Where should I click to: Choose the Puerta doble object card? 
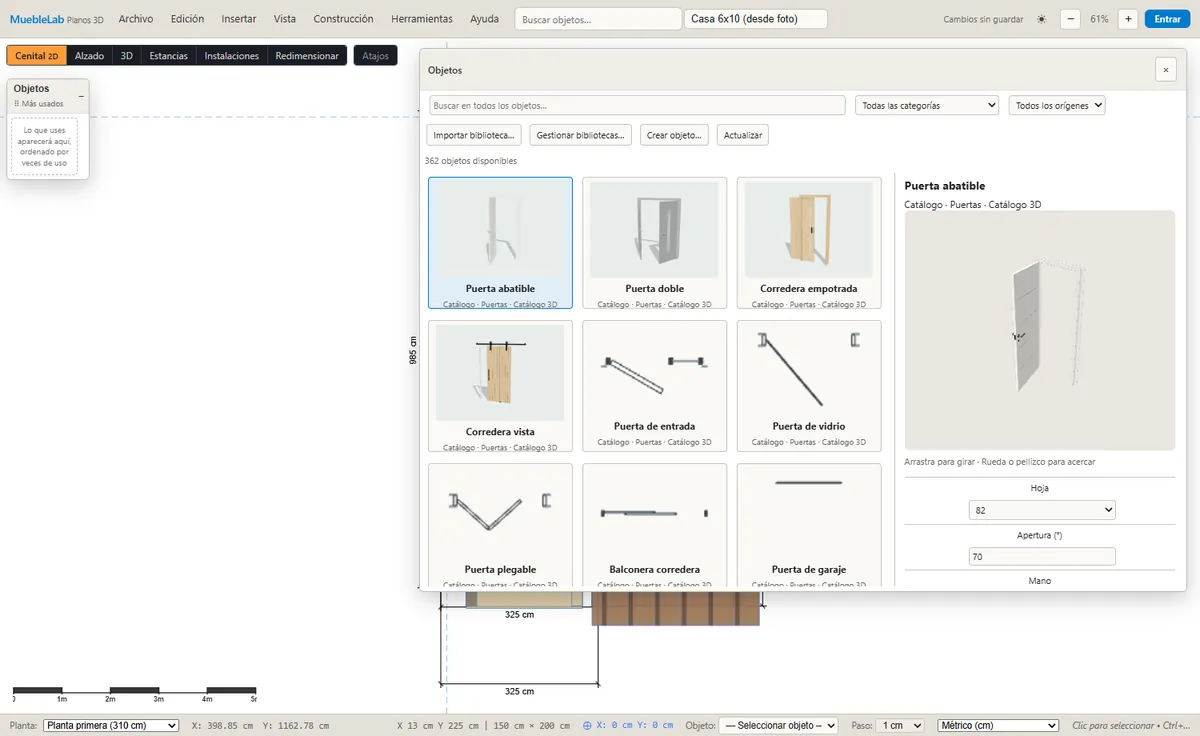coord(655,243)
